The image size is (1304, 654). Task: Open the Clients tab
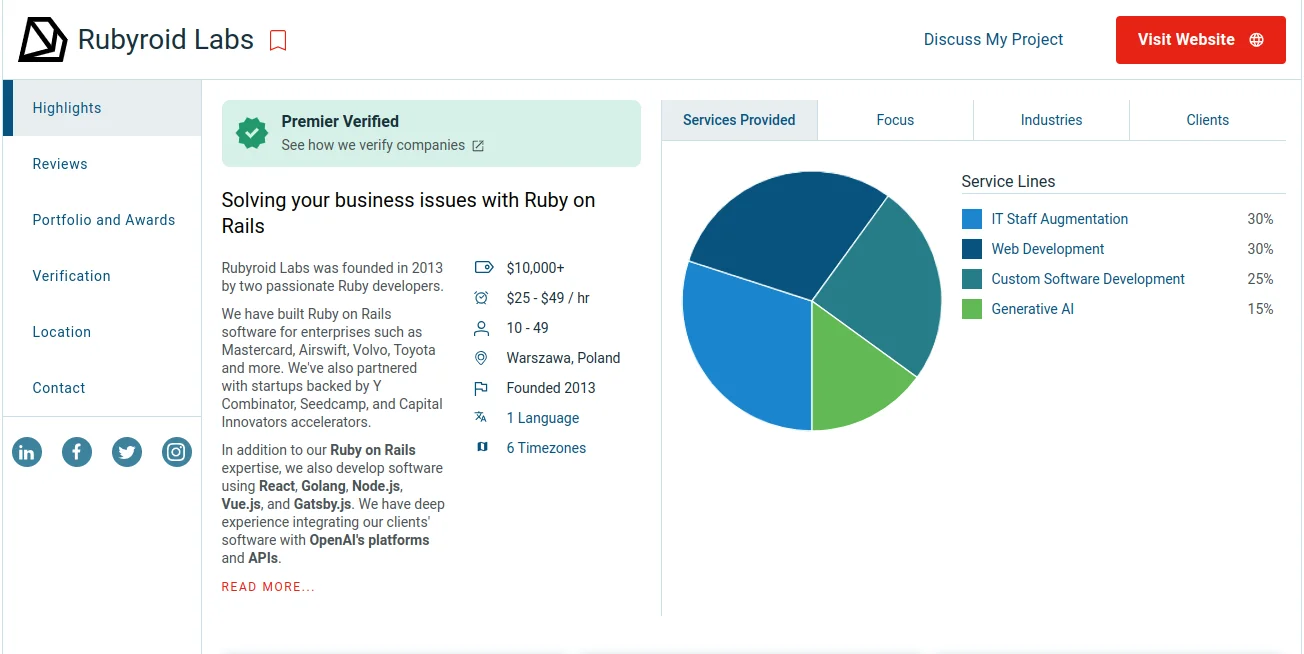tap(1207, 120)
